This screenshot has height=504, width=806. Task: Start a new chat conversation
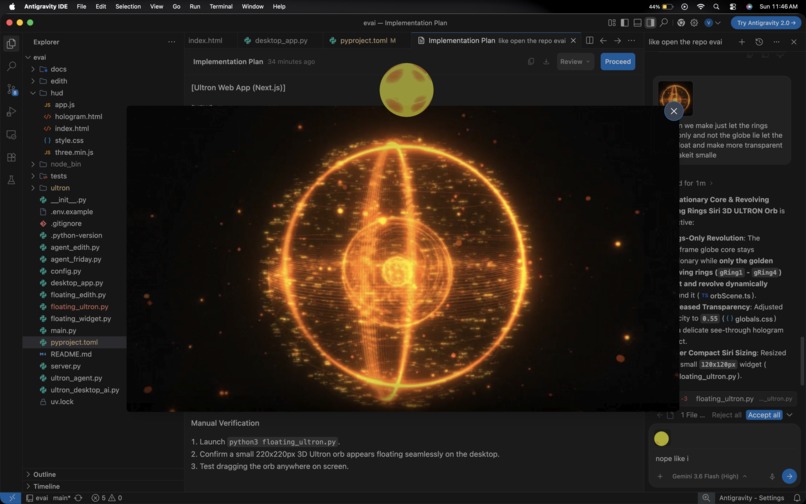742,42
